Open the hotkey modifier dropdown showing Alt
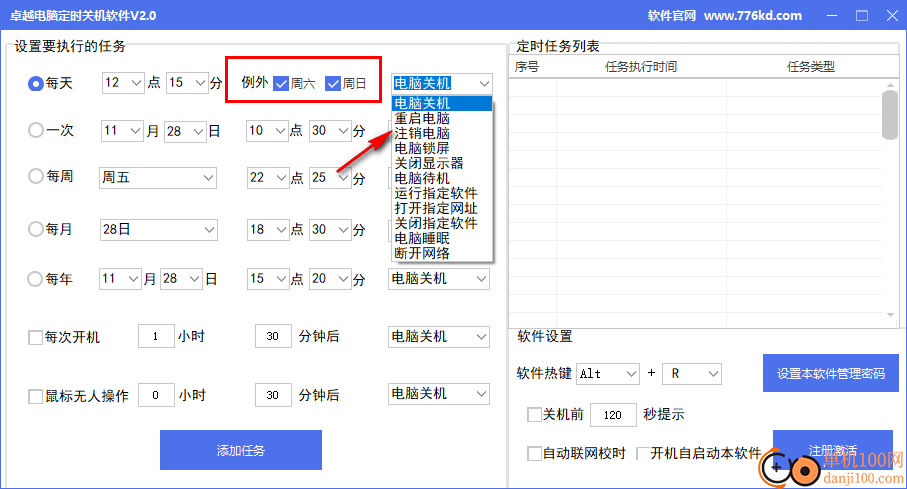 click(608, 374)
